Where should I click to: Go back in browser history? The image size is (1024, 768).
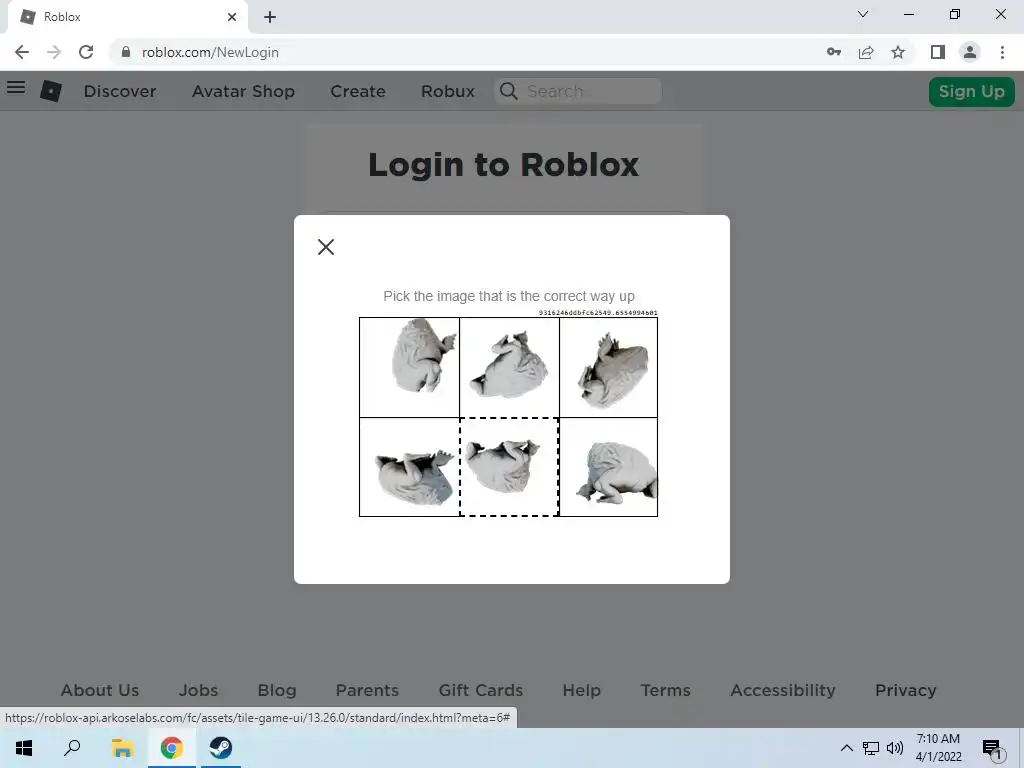pyautogui.click(x=22, y=52)
